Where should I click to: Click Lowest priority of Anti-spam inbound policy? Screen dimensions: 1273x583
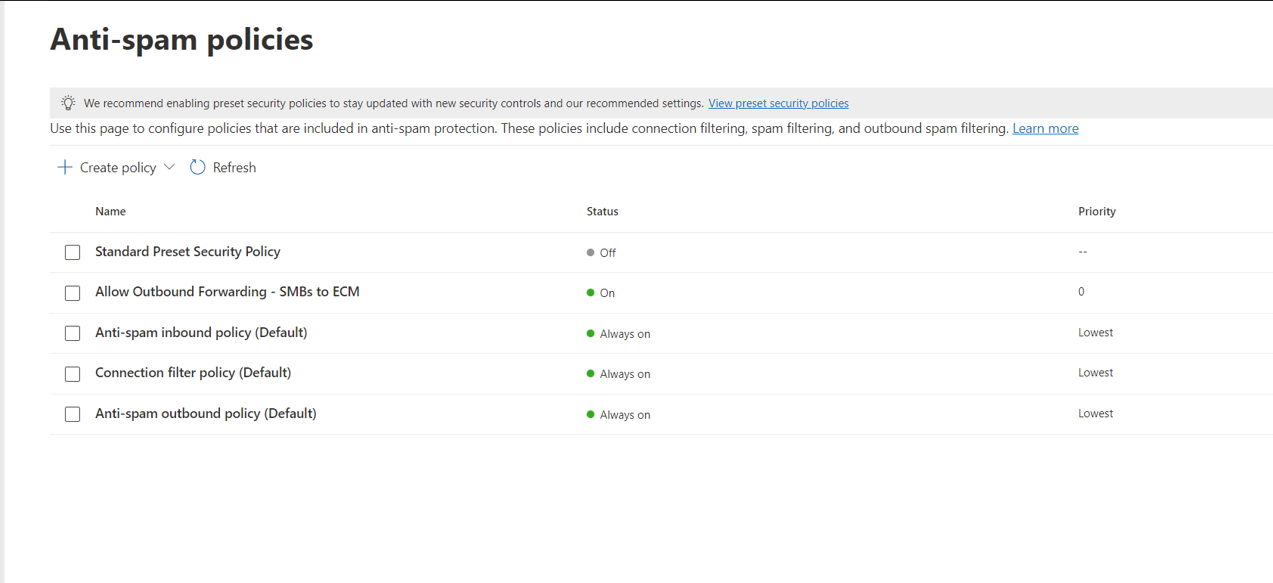tap(1095, 332)
